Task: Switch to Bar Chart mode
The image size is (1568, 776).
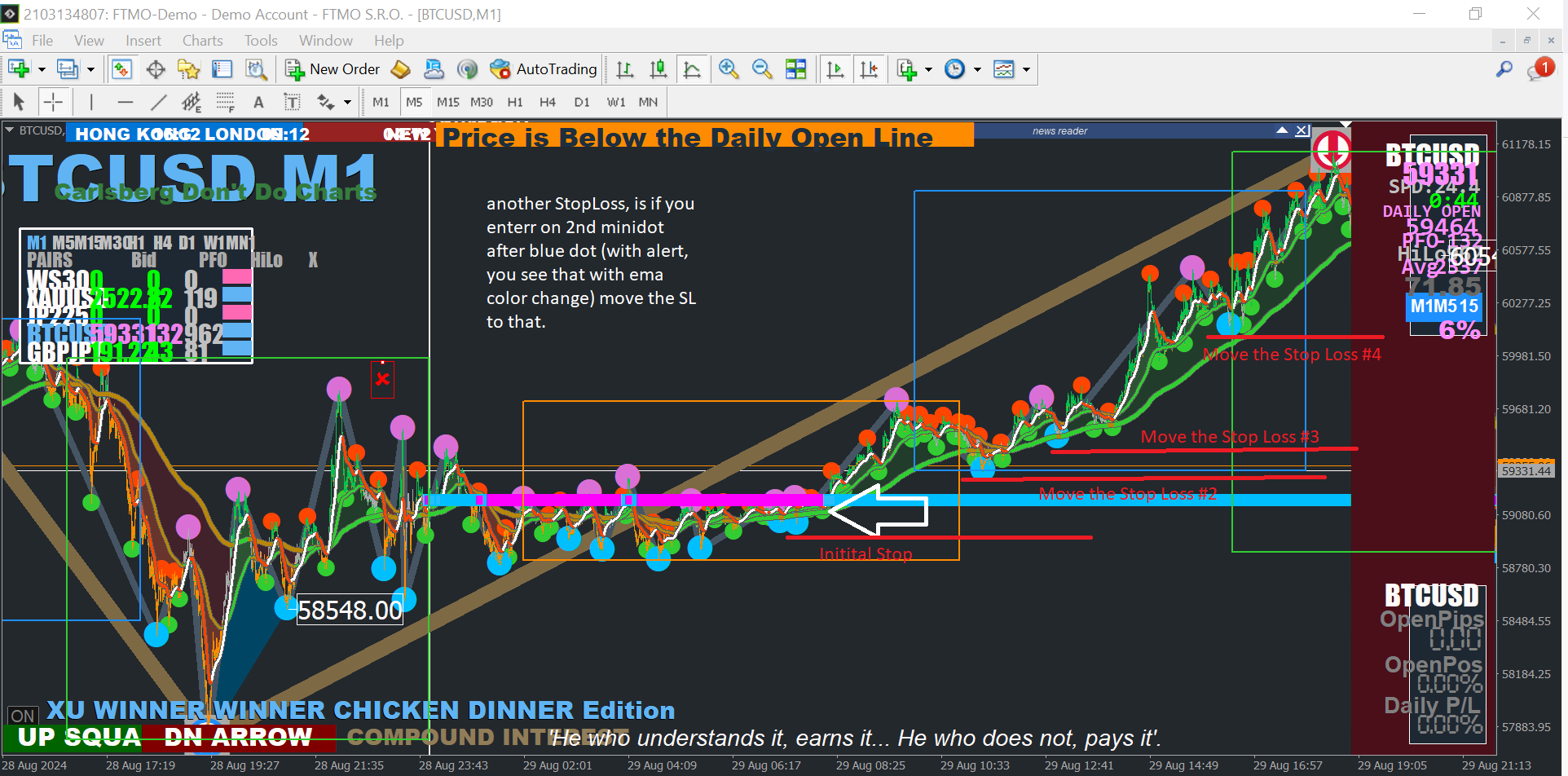Action: click(x=625, y=69)
